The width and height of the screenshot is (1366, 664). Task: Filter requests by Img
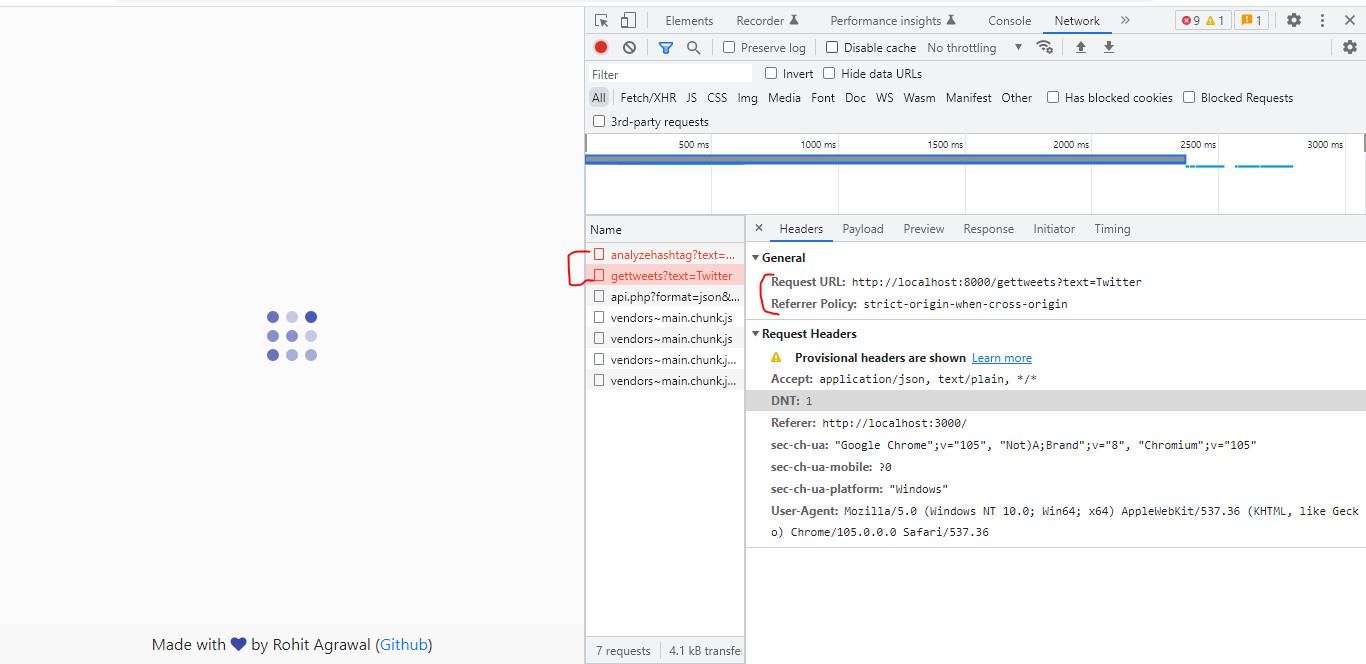pyautogui.click(x=747, y=97)
